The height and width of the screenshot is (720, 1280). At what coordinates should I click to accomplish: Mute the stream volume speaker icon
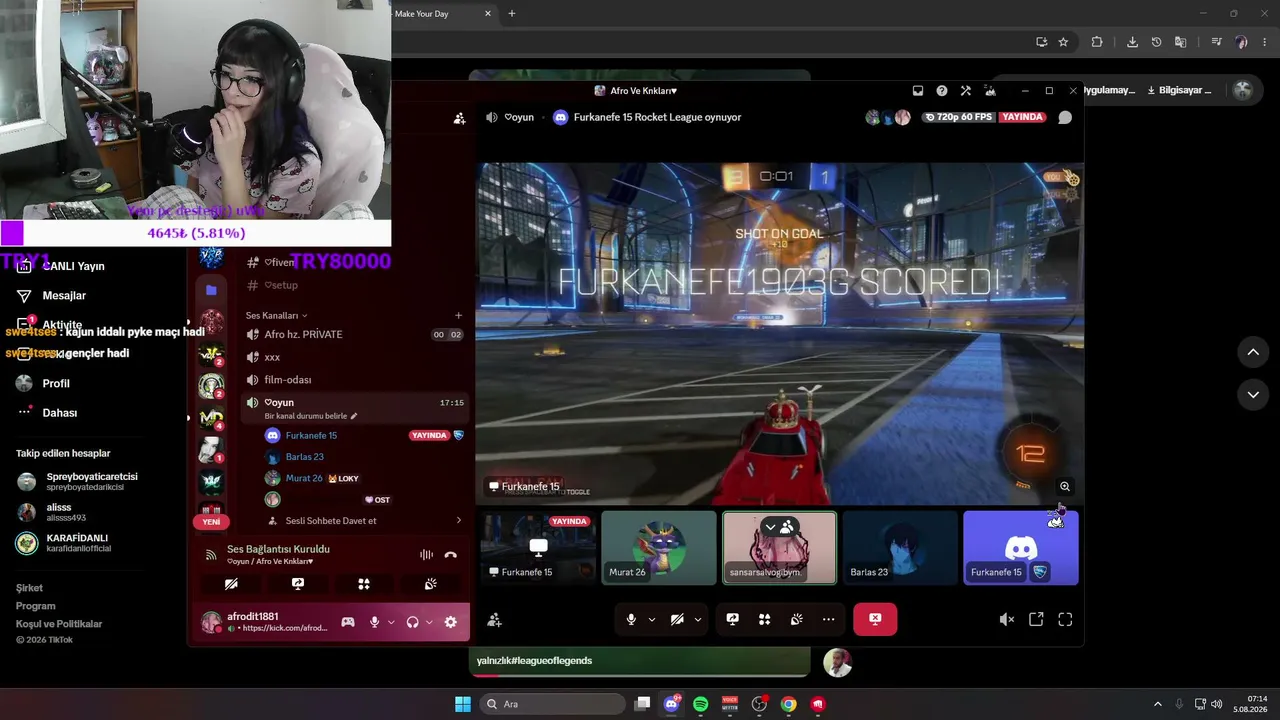pos(1007,620)
